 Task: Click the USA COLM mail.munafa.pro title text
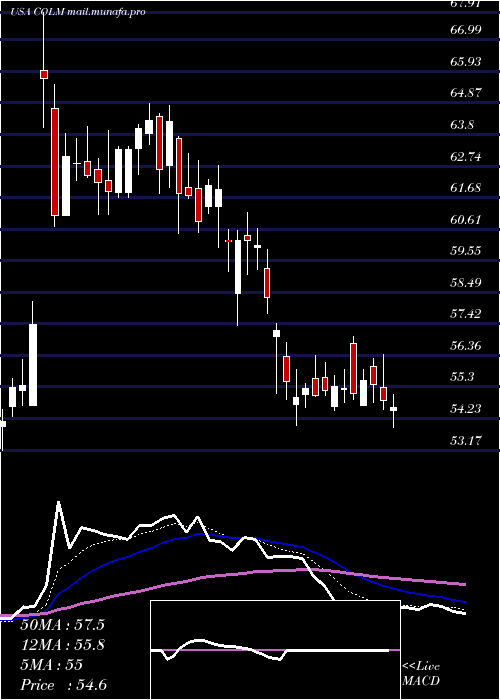(x=79, y=12)
